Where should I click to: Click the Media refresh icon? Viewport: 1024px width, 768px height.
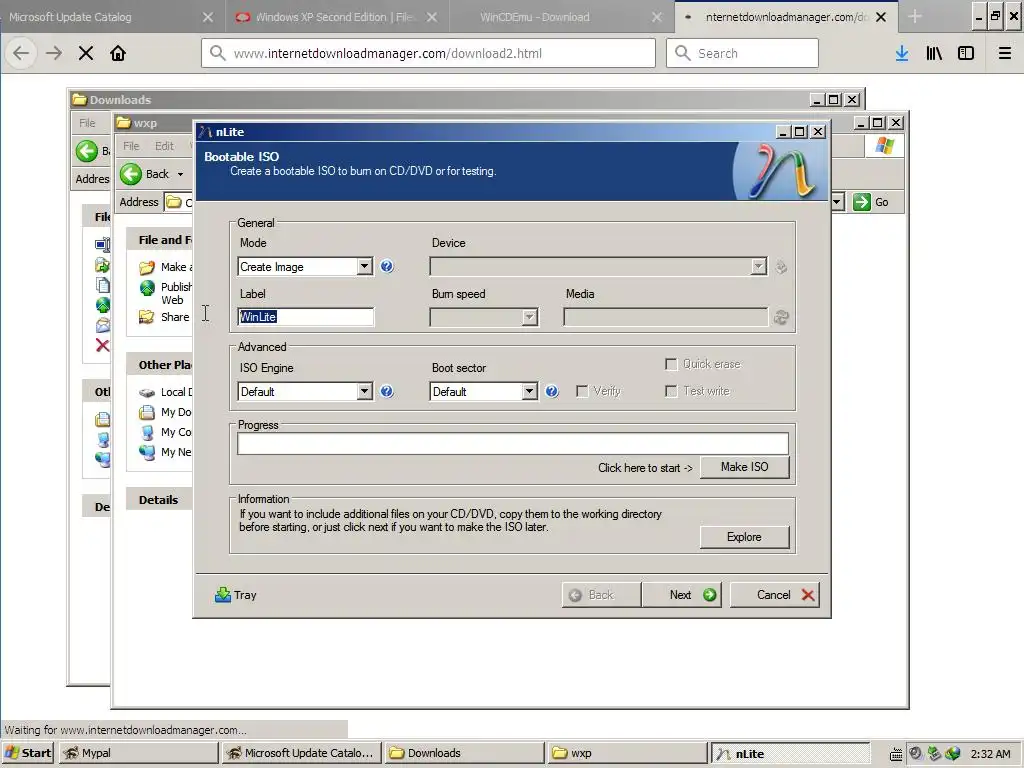781,317
